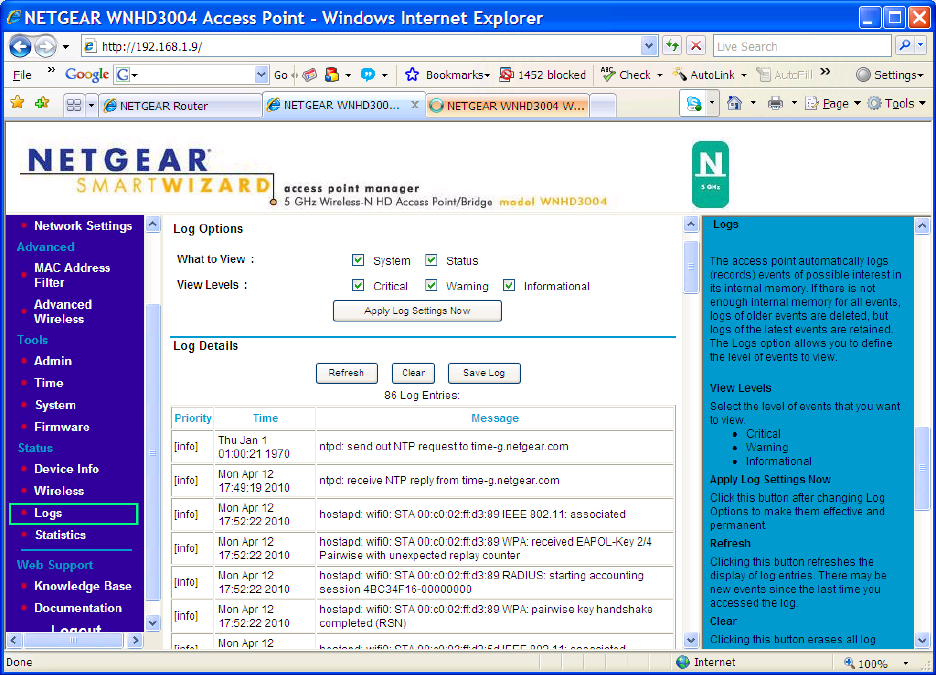
Task: Click the Home icon in command bar
Action: pyautogui.click(x=734, y=103)
